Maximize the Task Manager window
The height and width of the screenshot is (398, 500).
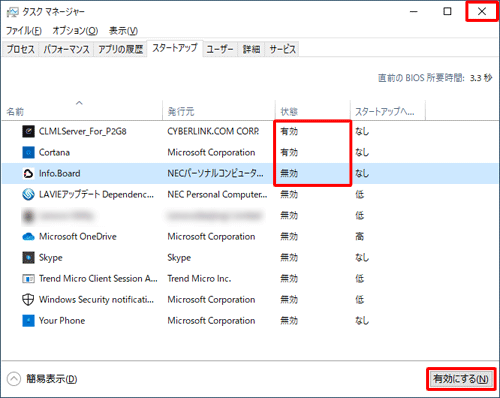(x=447, y=12)
